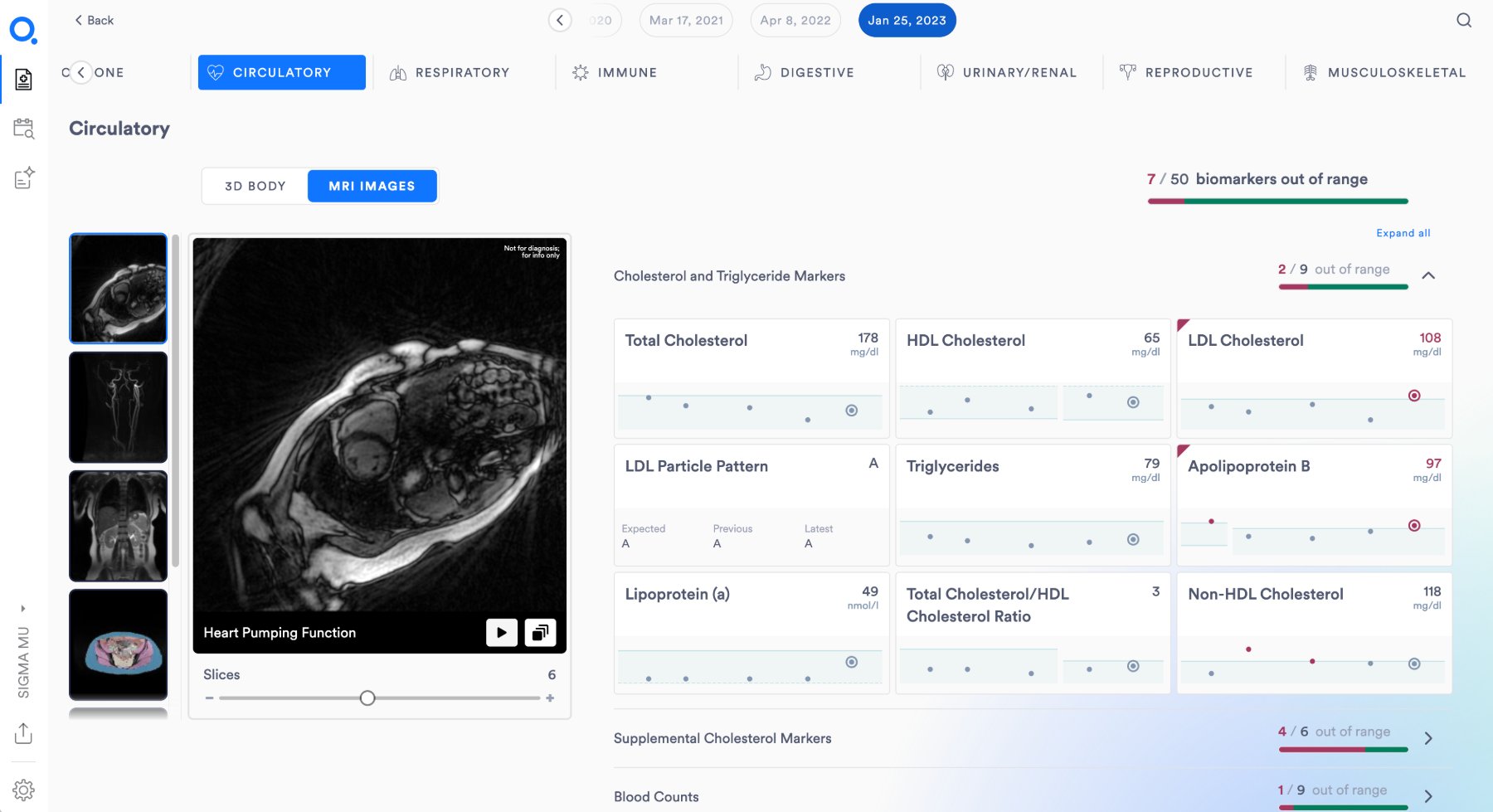Show earlier dates with the date chevron
Viewport: 1493px width, 812px height.
pos(560,20)
